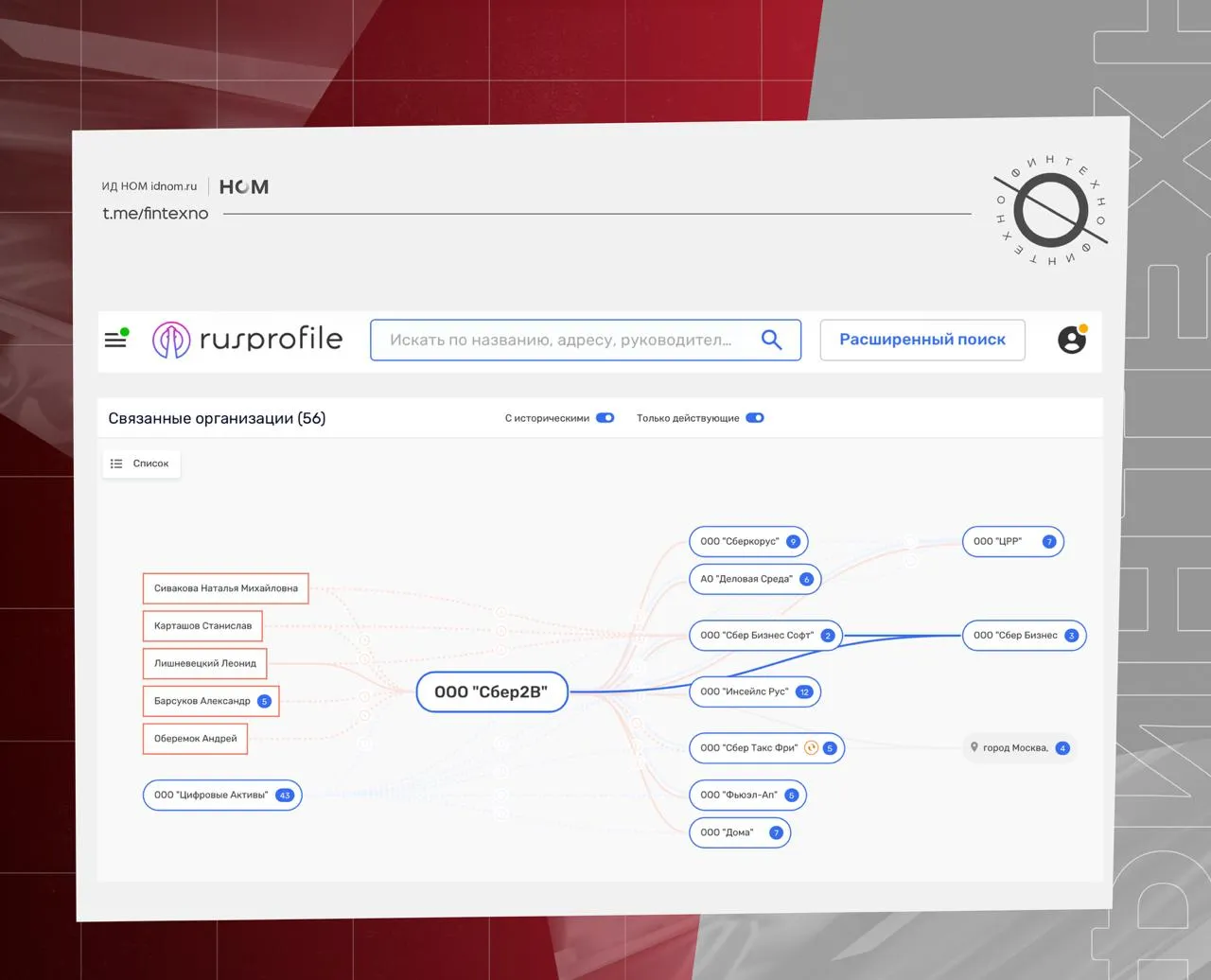1211x980 pixels.
Task: Select the АО "Деловая Среда" node
Action: coord(755,580)
